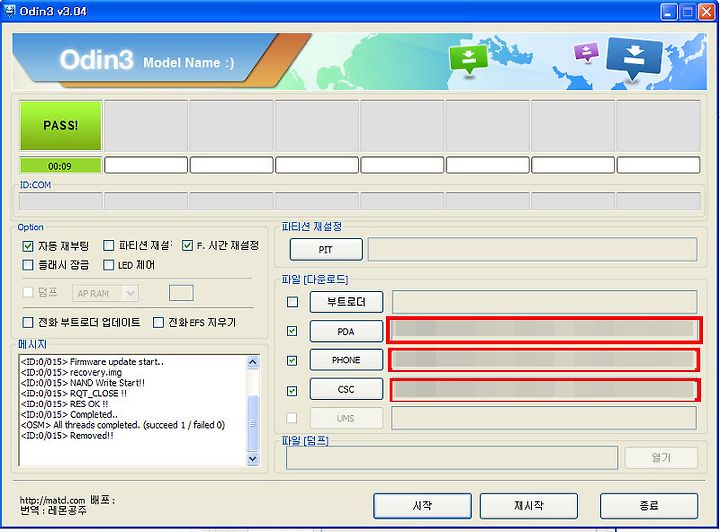Check the 전화 EFS 지우기 option
The width and height of the screenshot is (720, 532).
[x=158, y=323]
